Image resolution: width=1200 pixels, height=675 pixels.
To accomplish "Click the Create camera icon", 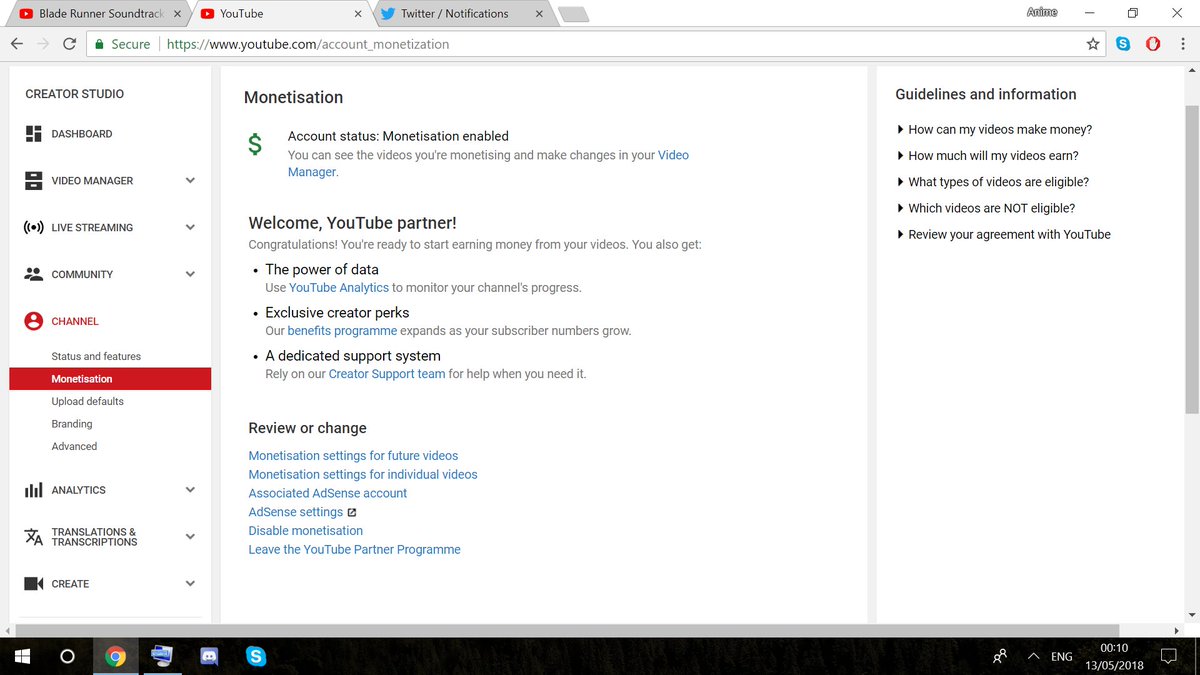I will click(x=34, y=584).
